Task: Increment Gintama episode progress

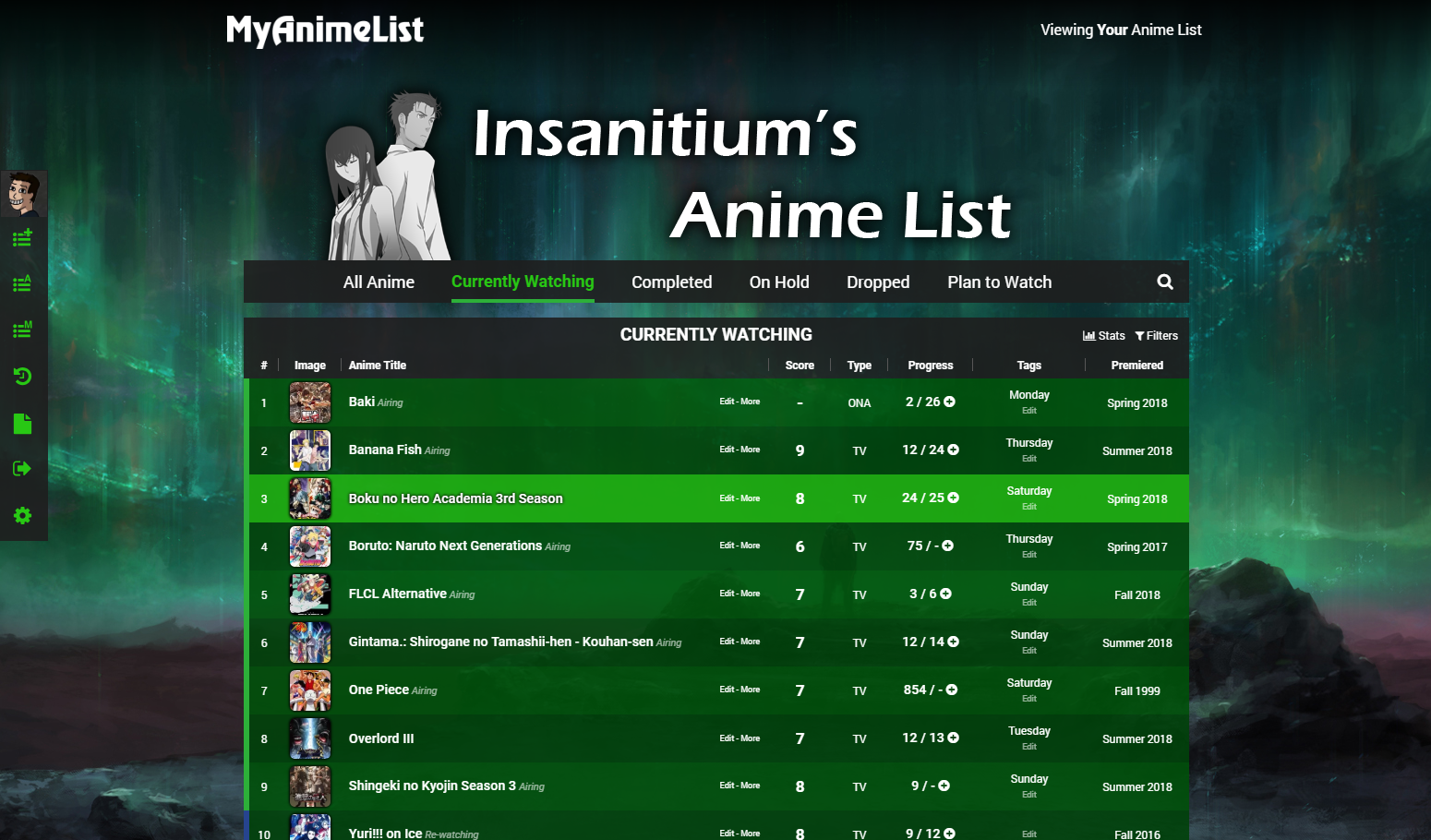Action: [953, 642]
